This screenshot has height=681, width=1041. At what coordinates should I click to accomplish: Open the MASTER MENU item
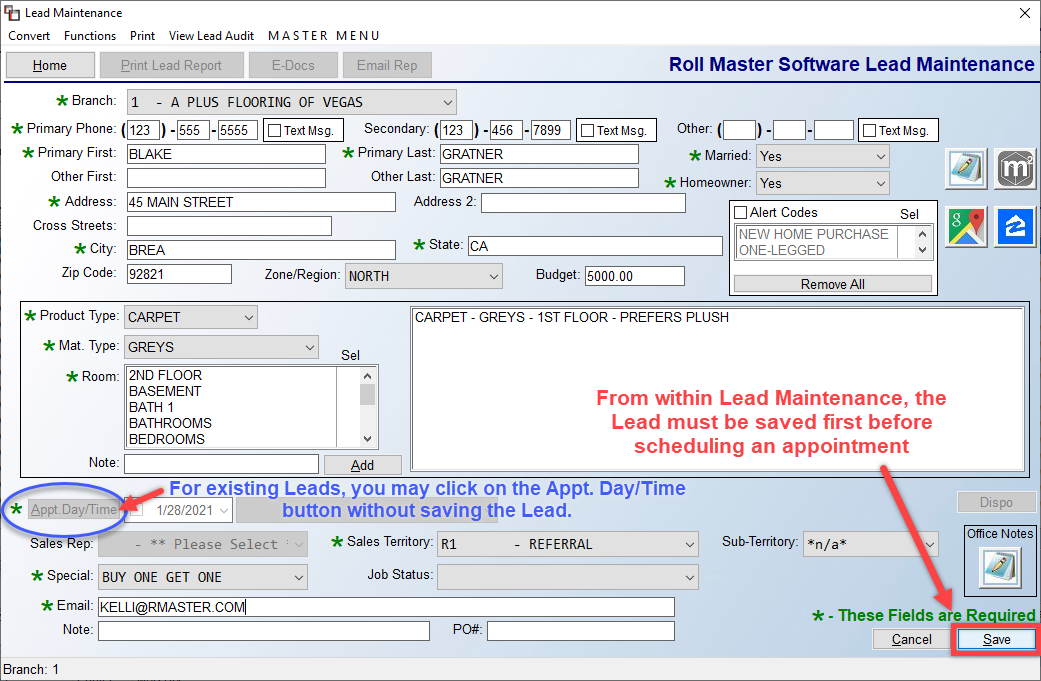pos(323,36)
